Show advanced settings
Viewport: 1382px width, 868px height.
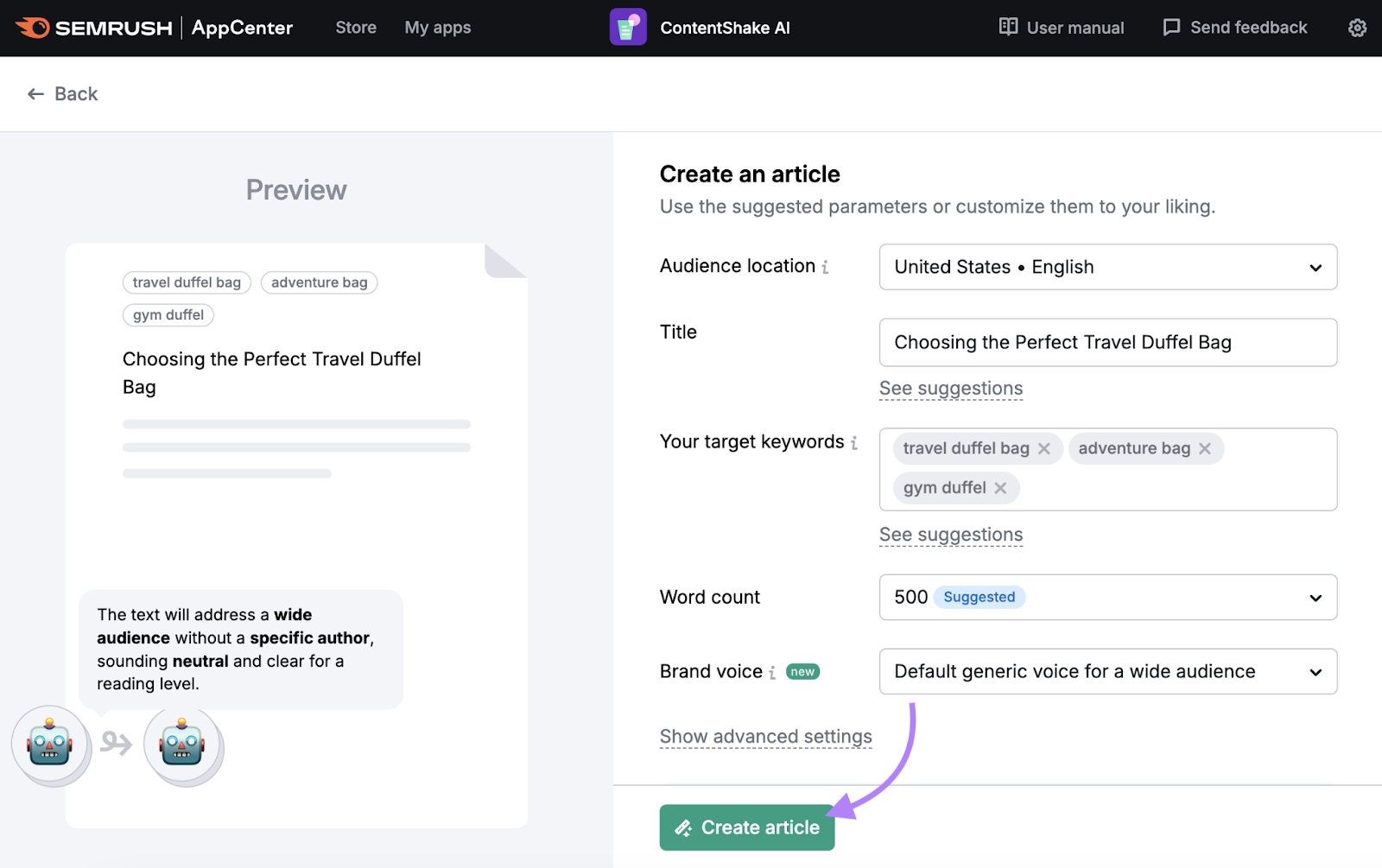pyautogui.click(x=765, y=737)
